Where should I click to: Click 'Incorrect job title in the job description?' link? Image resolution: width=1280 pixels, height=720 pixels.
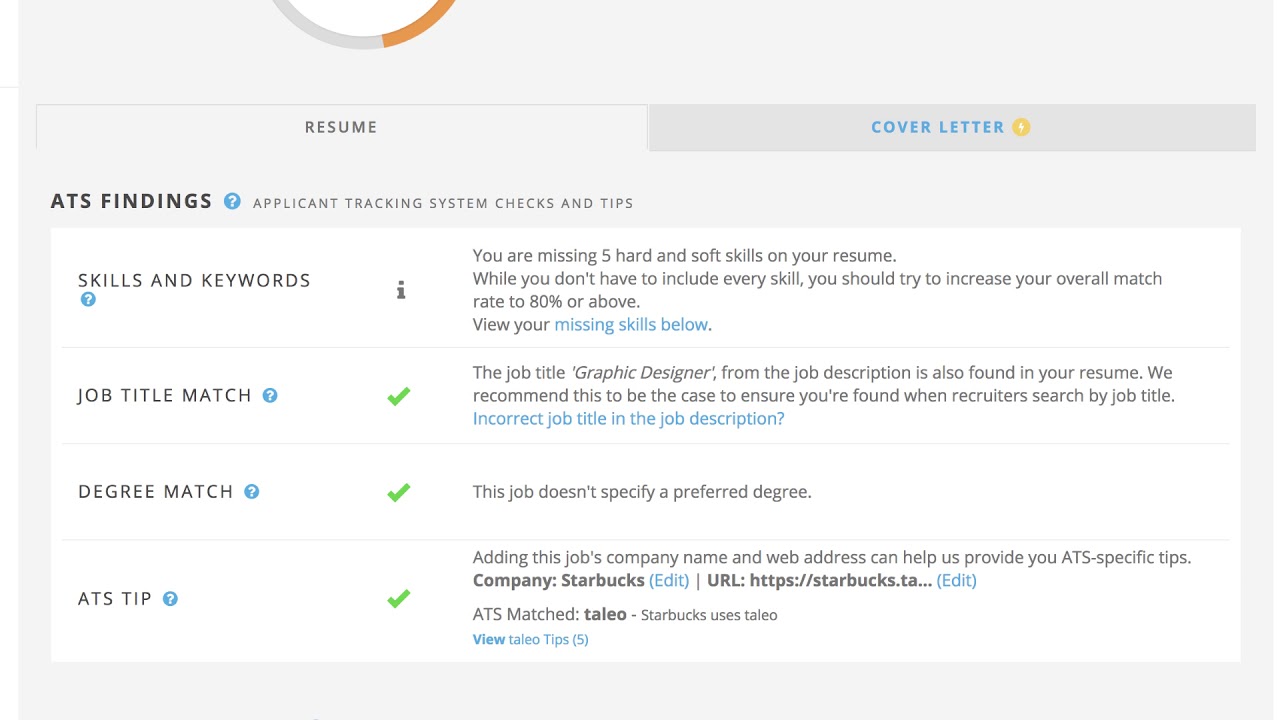pyautogui.click(x=628, y=418)
